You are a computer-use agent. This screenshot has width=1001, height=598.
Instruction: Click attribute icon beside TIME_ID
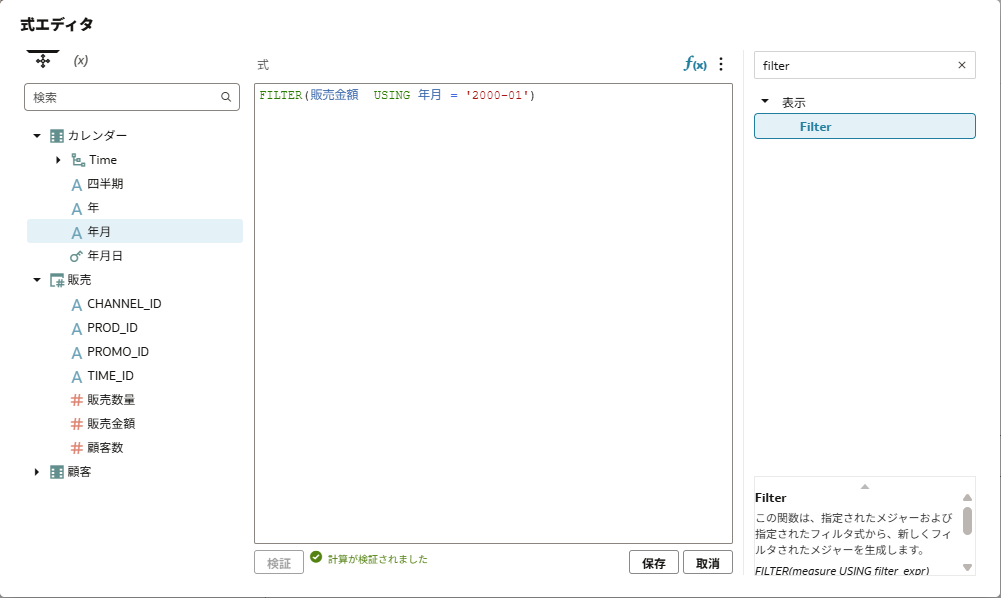click(77, 377)
